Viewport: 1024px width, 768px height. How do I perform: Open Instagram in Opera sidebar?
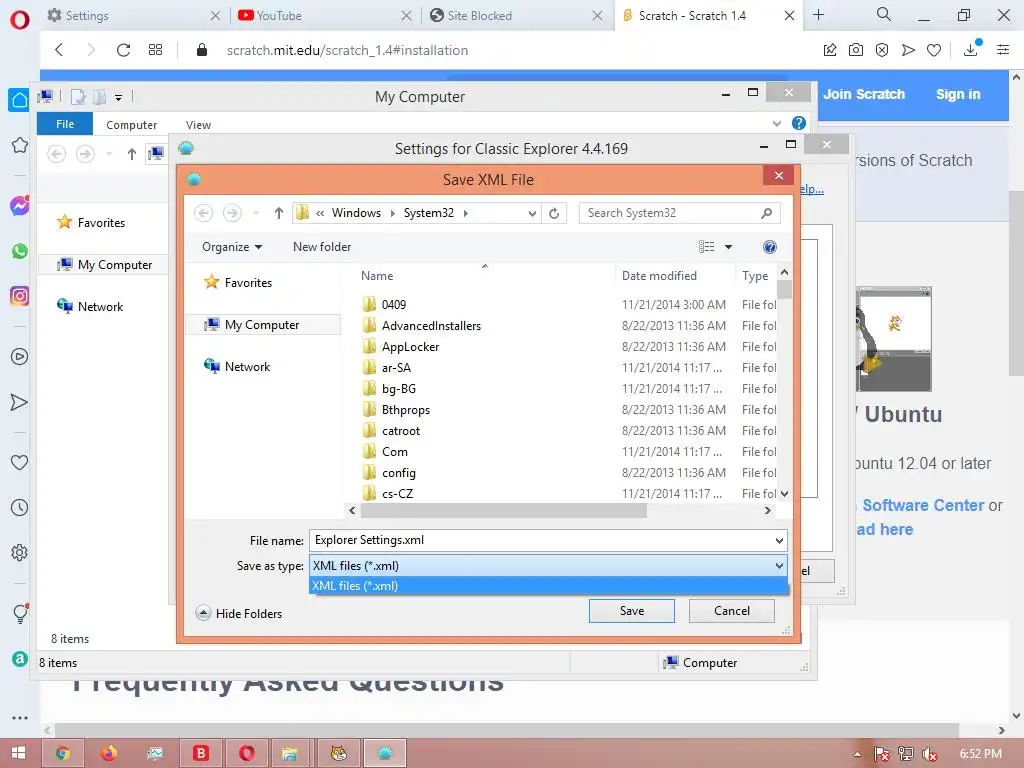point(20,296)
